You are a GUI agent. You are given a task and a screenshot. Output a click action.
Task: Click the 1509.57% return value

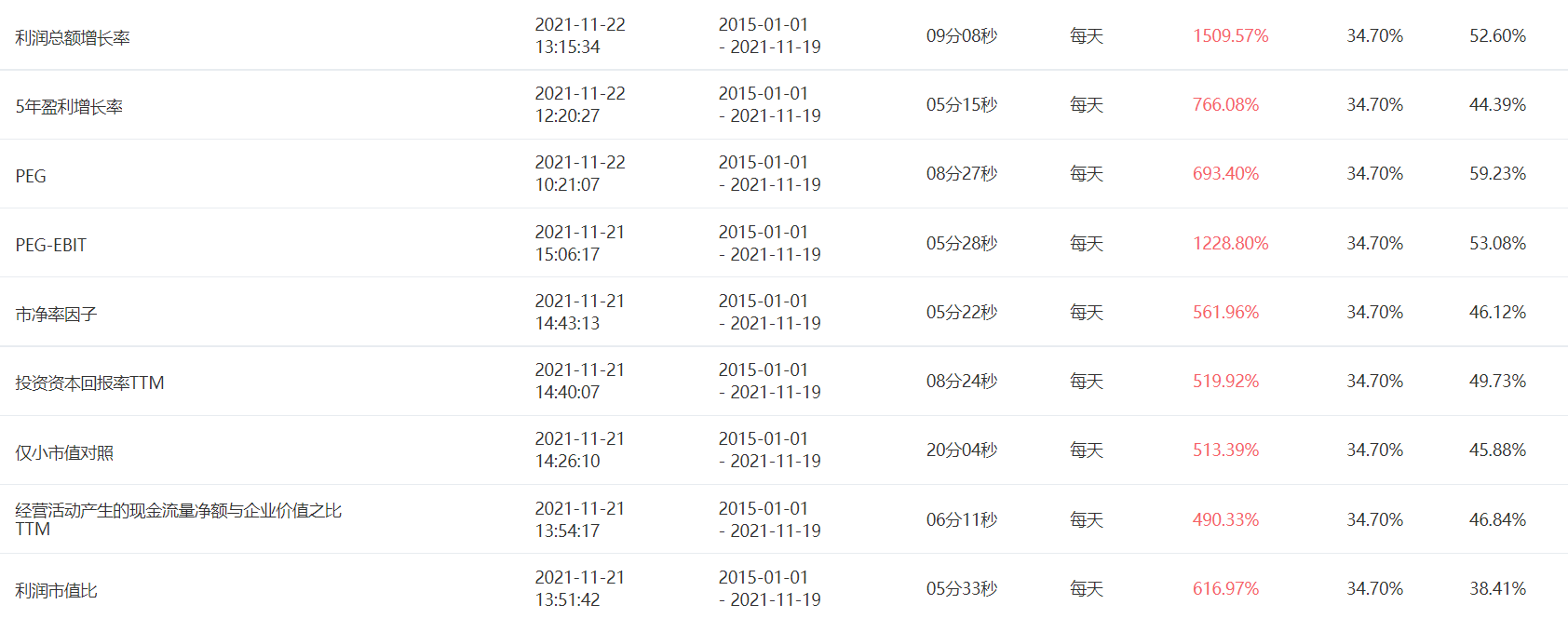coord(1230,36)
